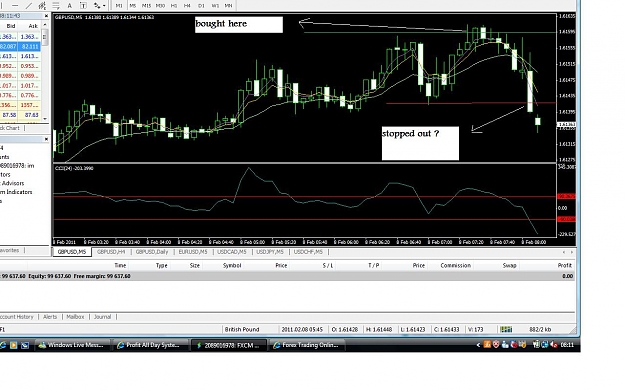Open Forex Trading Online taskbar window

point(306,345)
